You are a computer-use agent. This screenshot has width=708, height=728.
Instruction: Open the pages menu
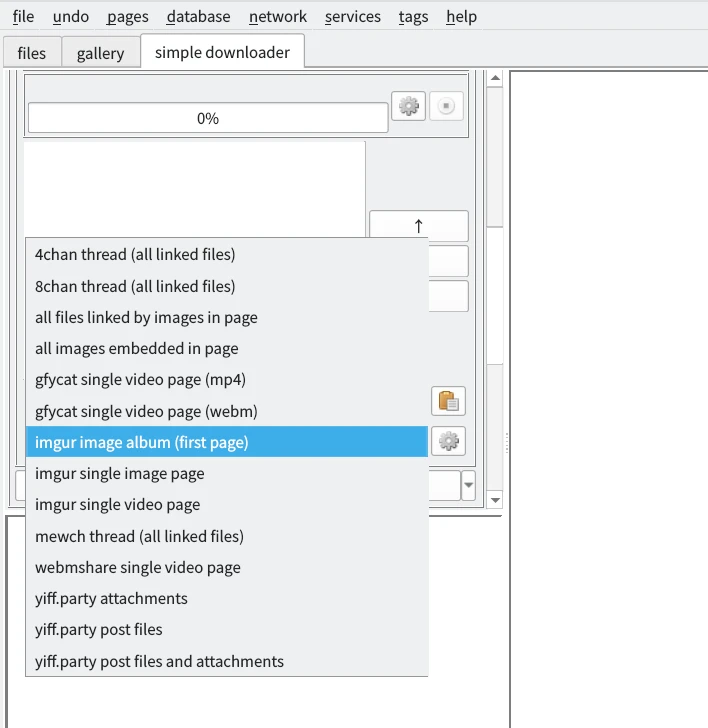pyautogui.click(x=128, y=17)
